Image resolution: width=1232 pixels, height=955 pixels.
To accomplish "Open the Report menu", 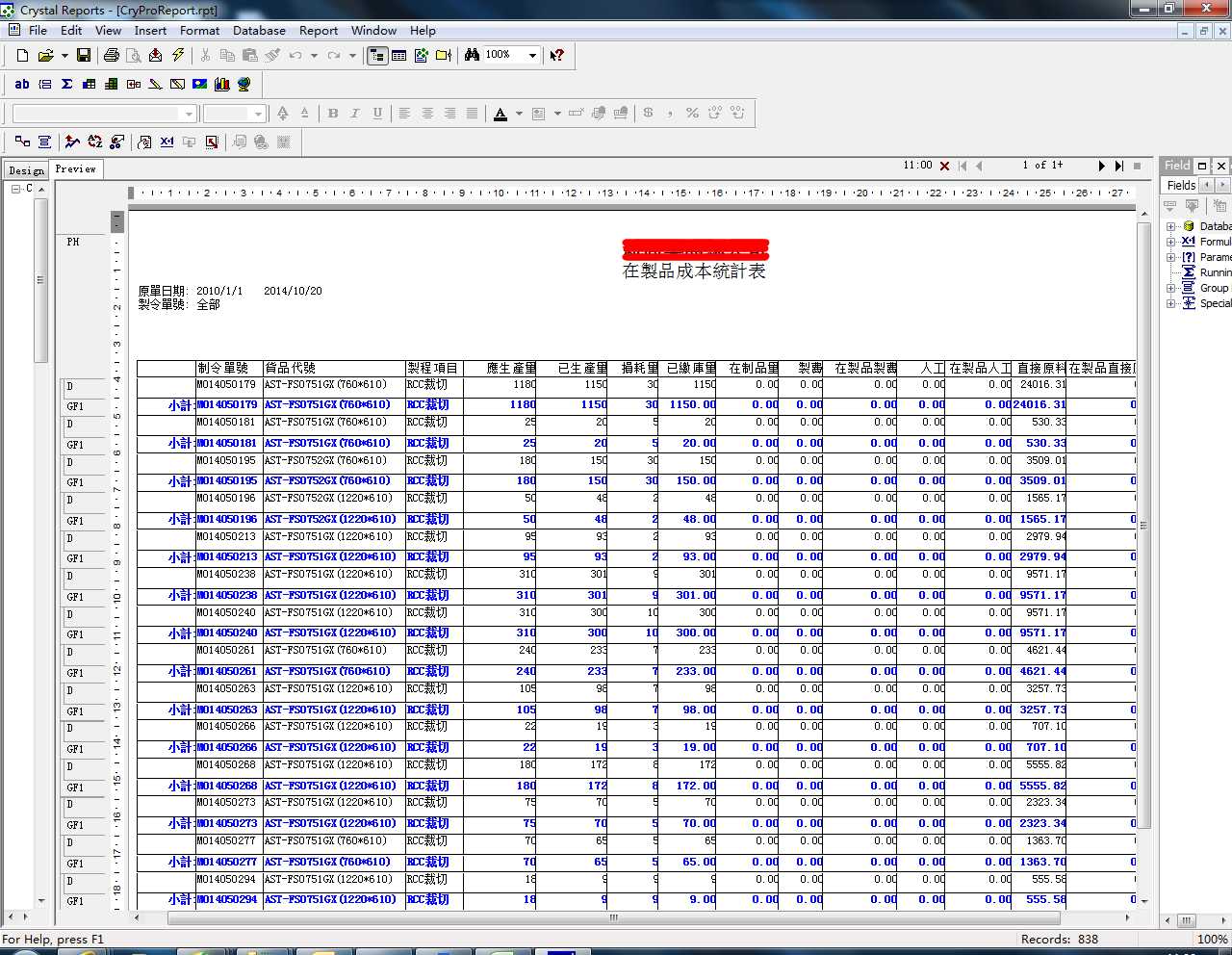I will pyautogui.click(x=319, y=30).
